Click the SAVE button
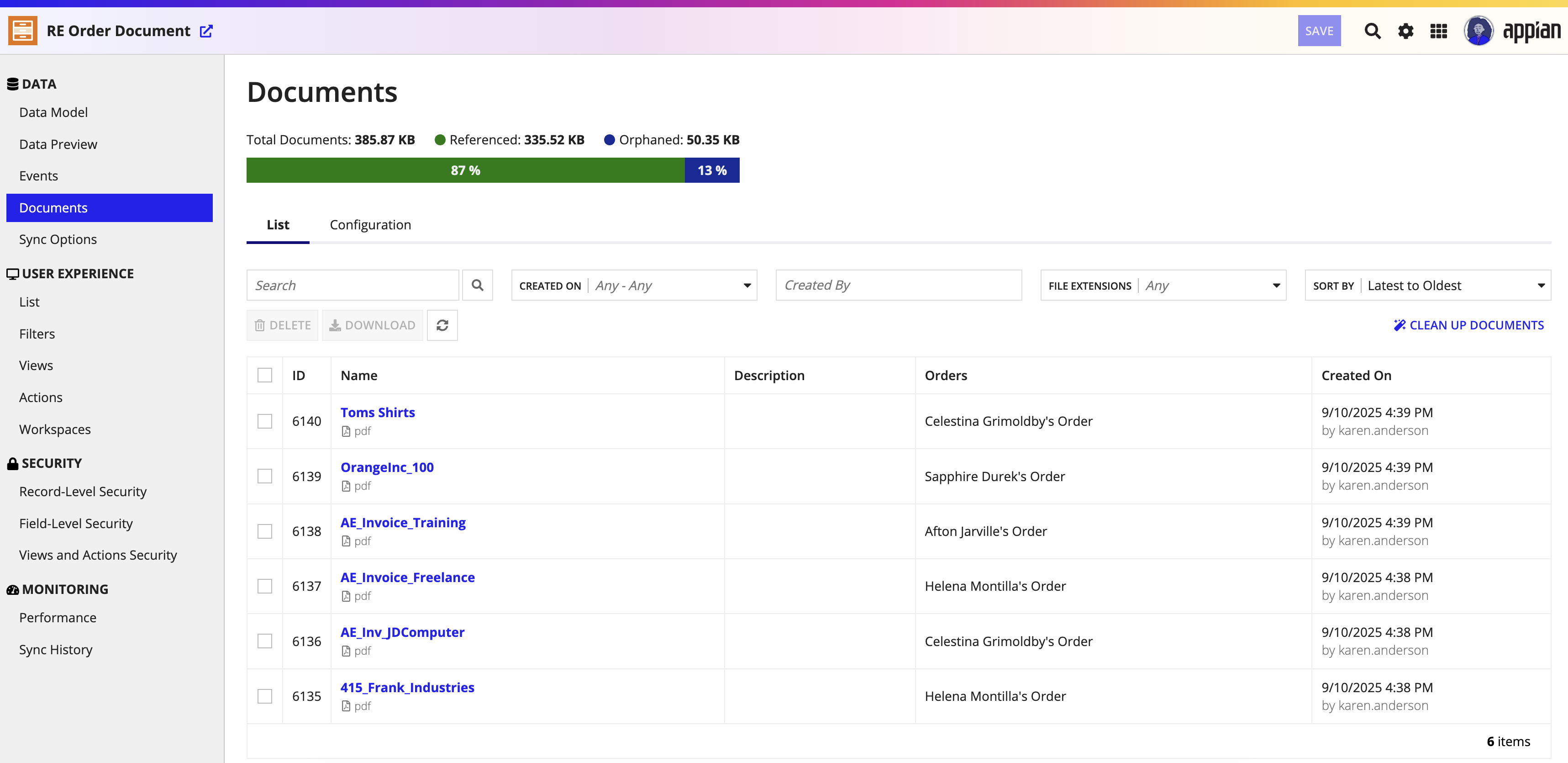1568x763 pixels. pyautogui.click(x=1319, y=31)
